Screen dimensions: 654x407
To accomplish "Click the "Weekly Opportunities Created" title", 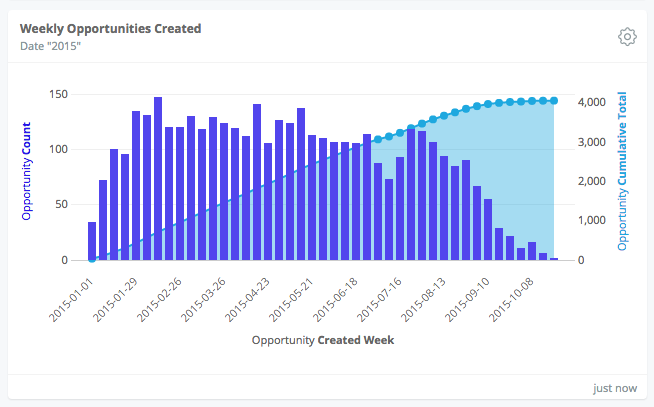I will (x=110, y=29).
